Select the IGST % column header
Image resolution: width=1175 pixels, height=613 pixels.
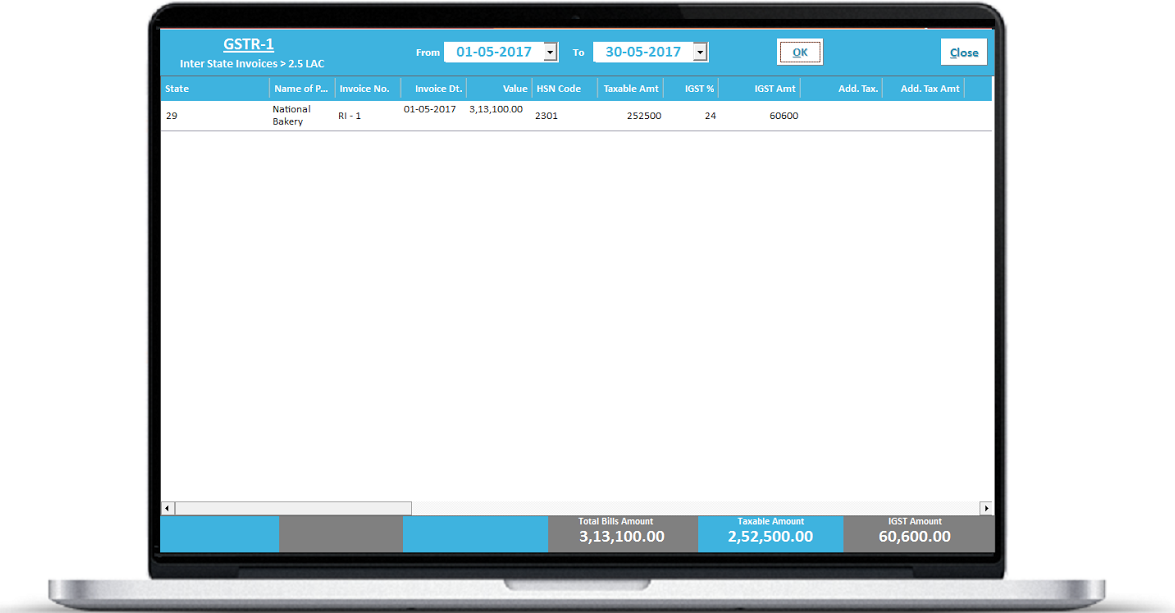tap(691, 88)
